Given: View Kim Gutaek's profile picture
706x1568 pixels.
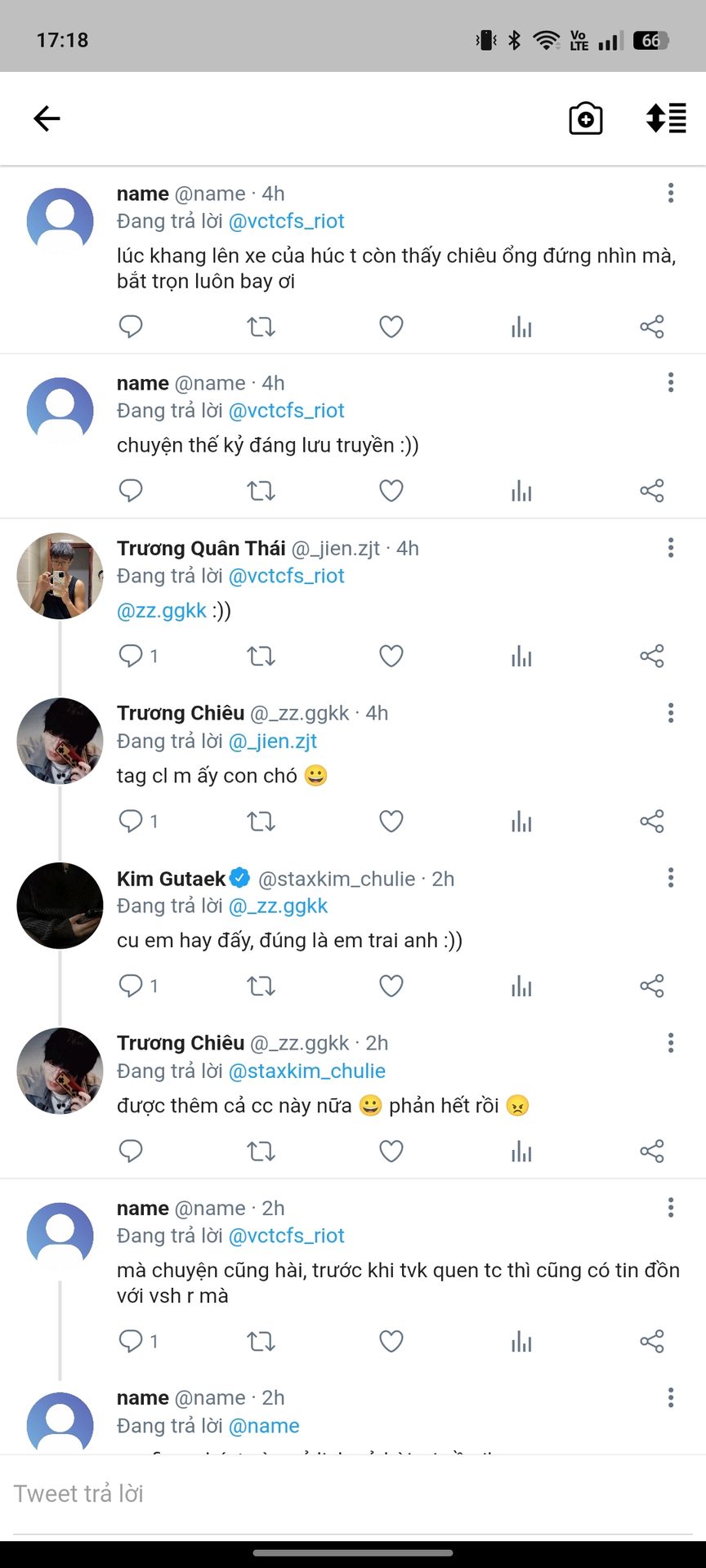Looking at the screenshot, I should pos(60,906).
